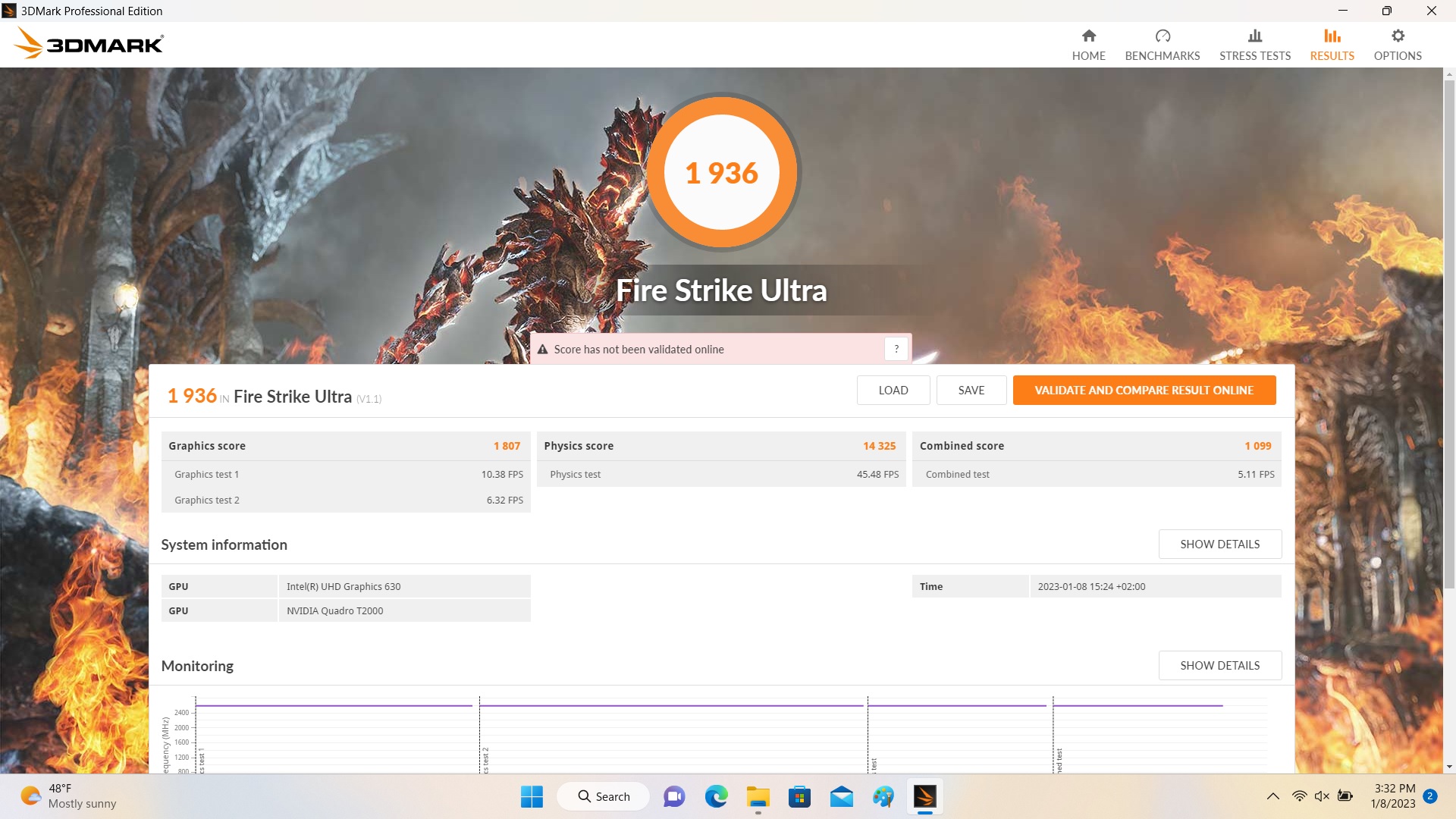Screen dimensions: 1456x819
Task: Click the vertical scrollbar down arrow
Action: tap(1449, 767)
